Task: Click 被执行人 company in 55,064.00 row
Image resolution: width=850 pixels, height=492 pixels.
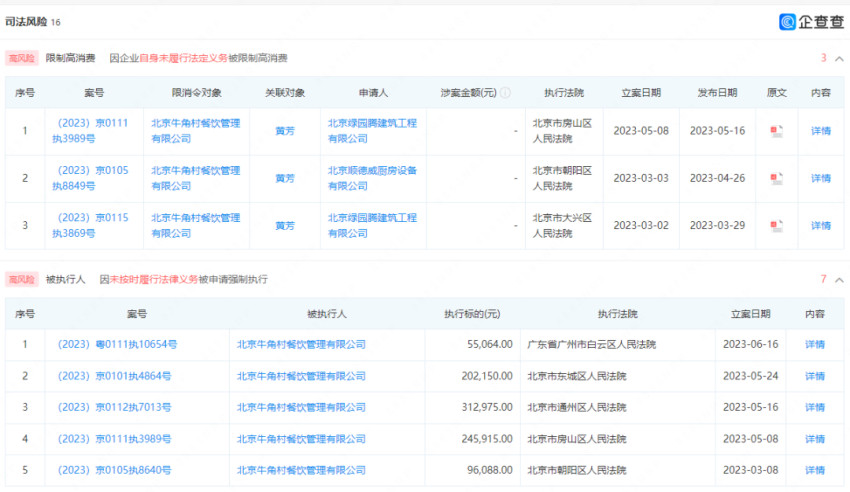Action: [301, 344]
